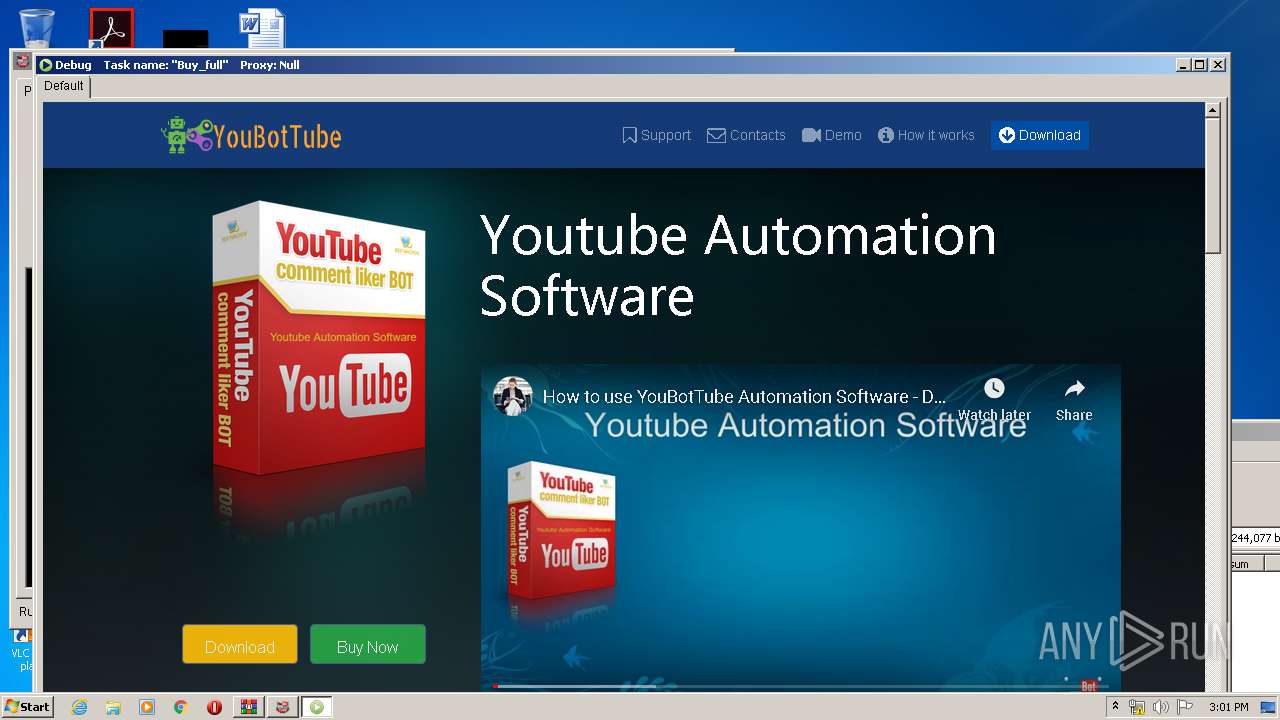Open the Contacts page link
Screen dimensions: 1280x720
[746, 135]
